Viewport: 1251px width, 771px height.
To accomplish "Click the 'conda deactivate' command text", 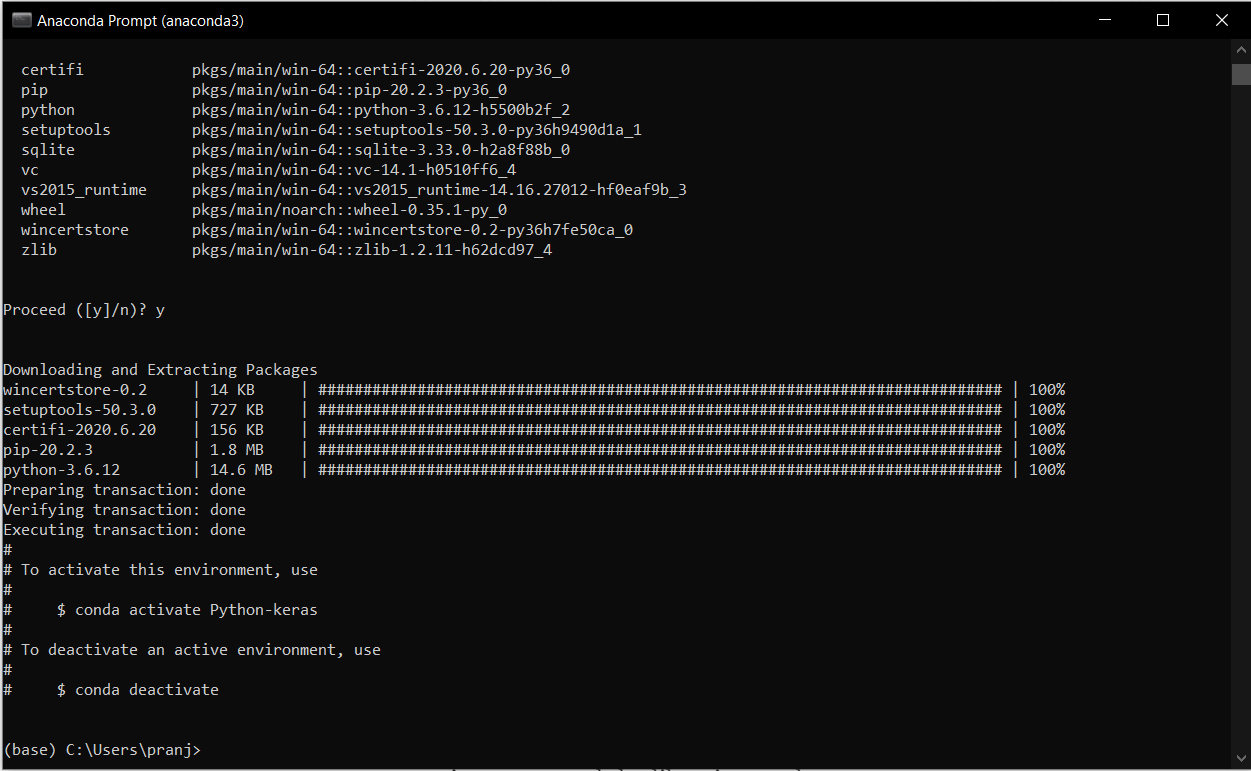I will tap(146, 690).
